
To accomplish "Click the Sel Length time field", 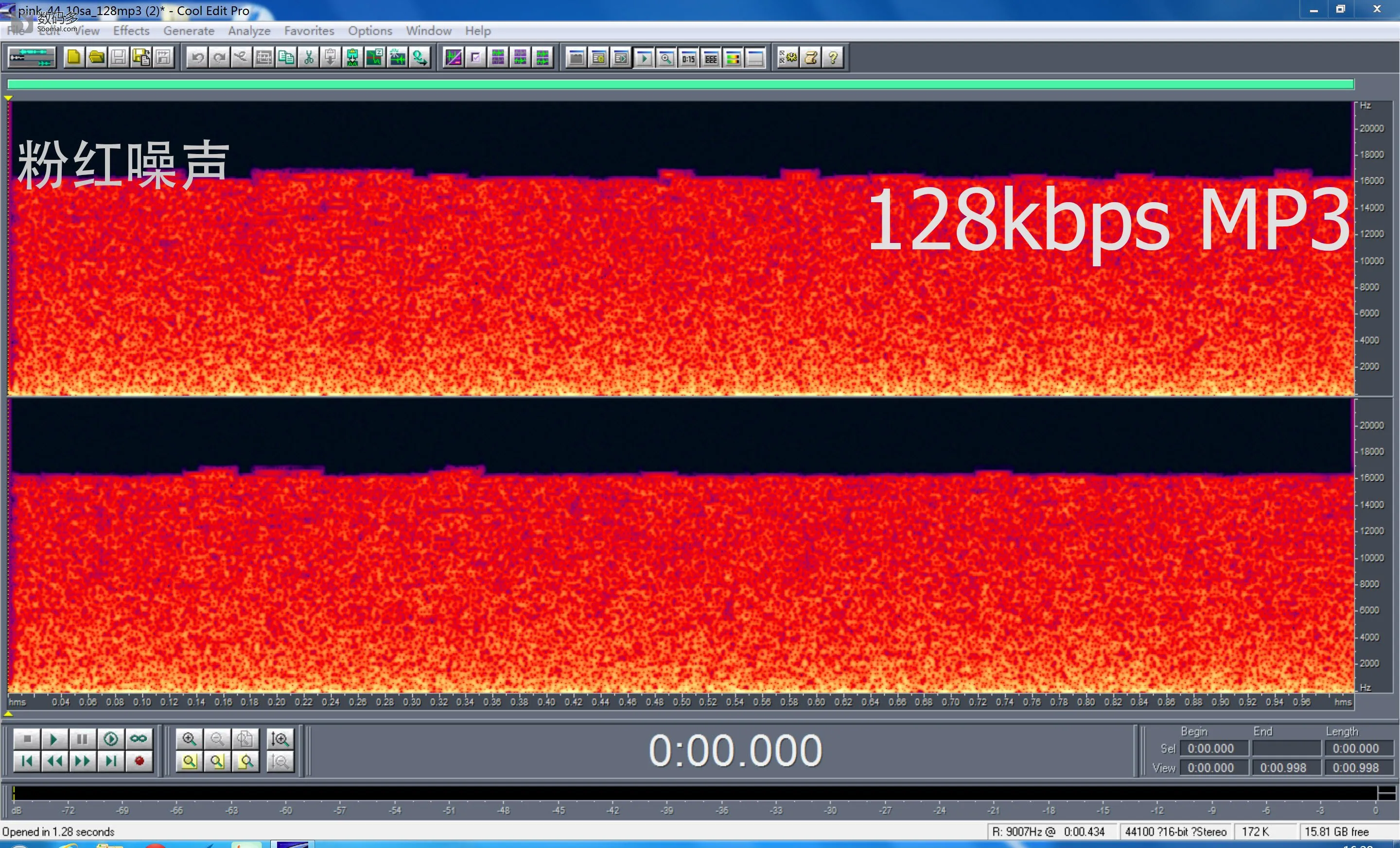I will pos(1359,748).
